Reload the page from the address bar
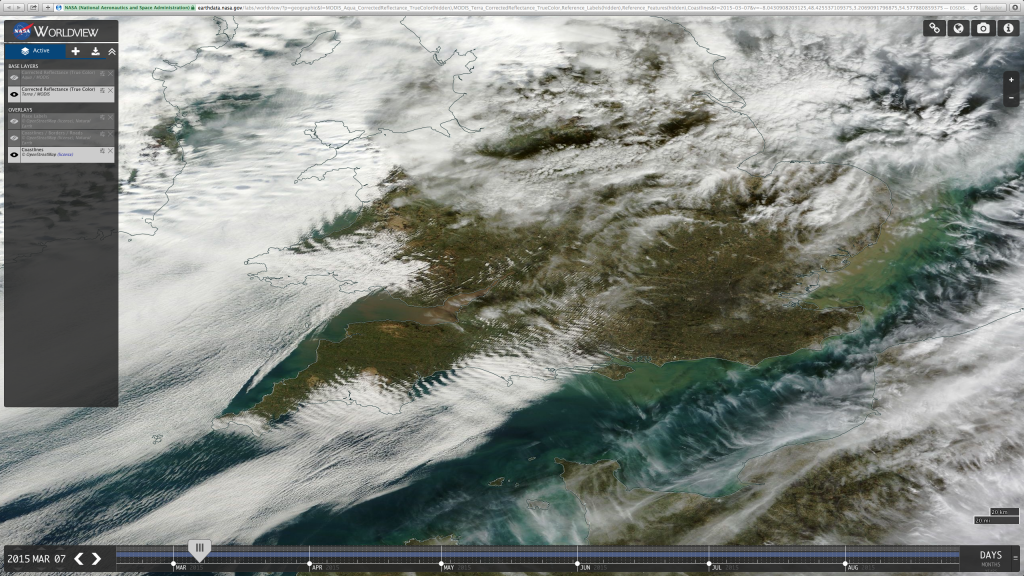 [976, 7]
